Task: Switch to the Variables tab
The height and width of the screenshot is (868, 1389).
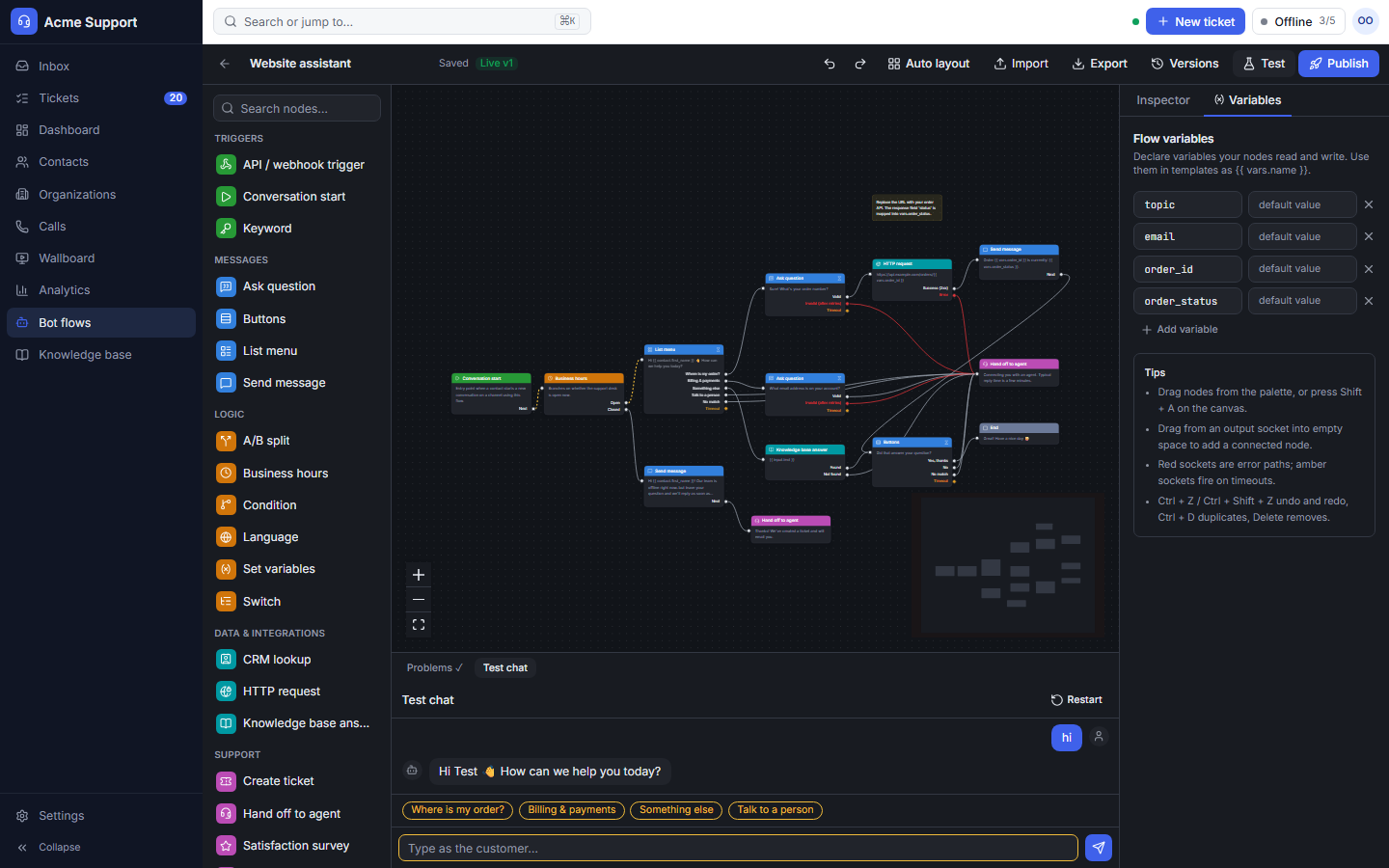Action: [1247, 100]
